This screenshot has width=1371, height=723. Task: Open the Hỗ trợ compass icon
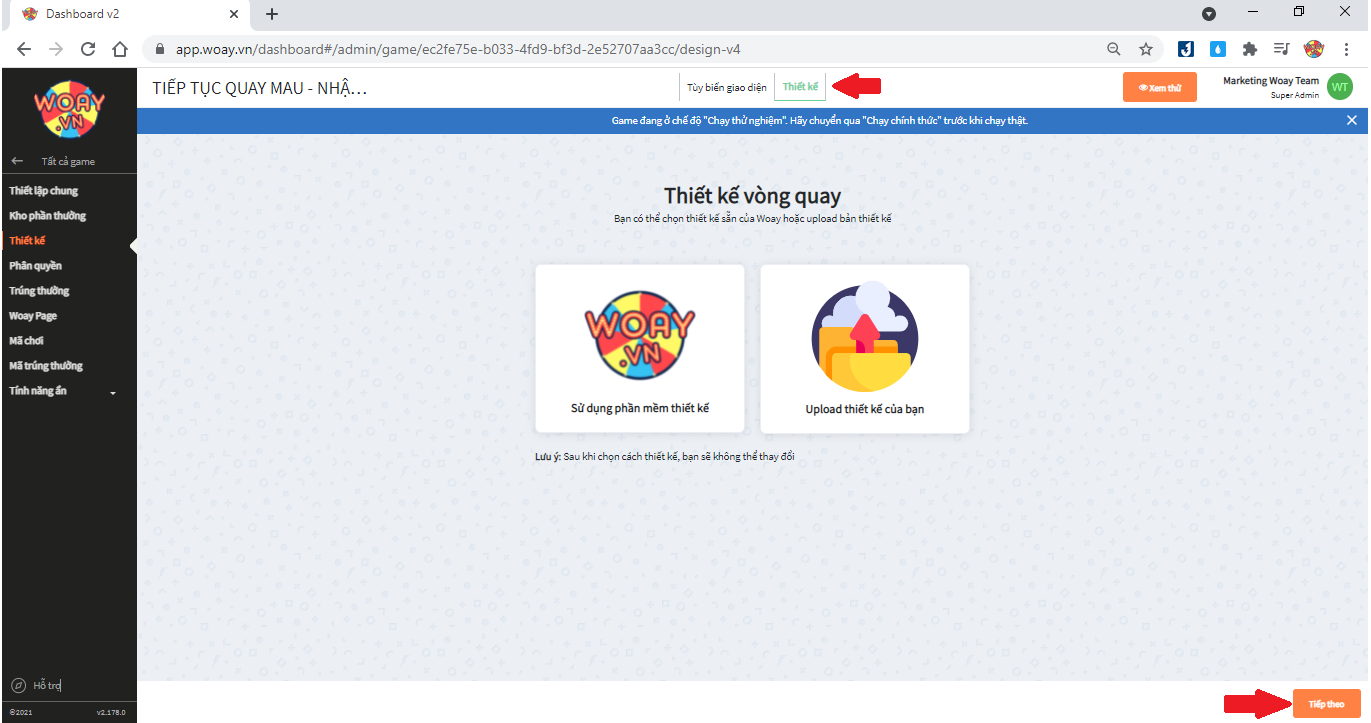pos(18,685)
